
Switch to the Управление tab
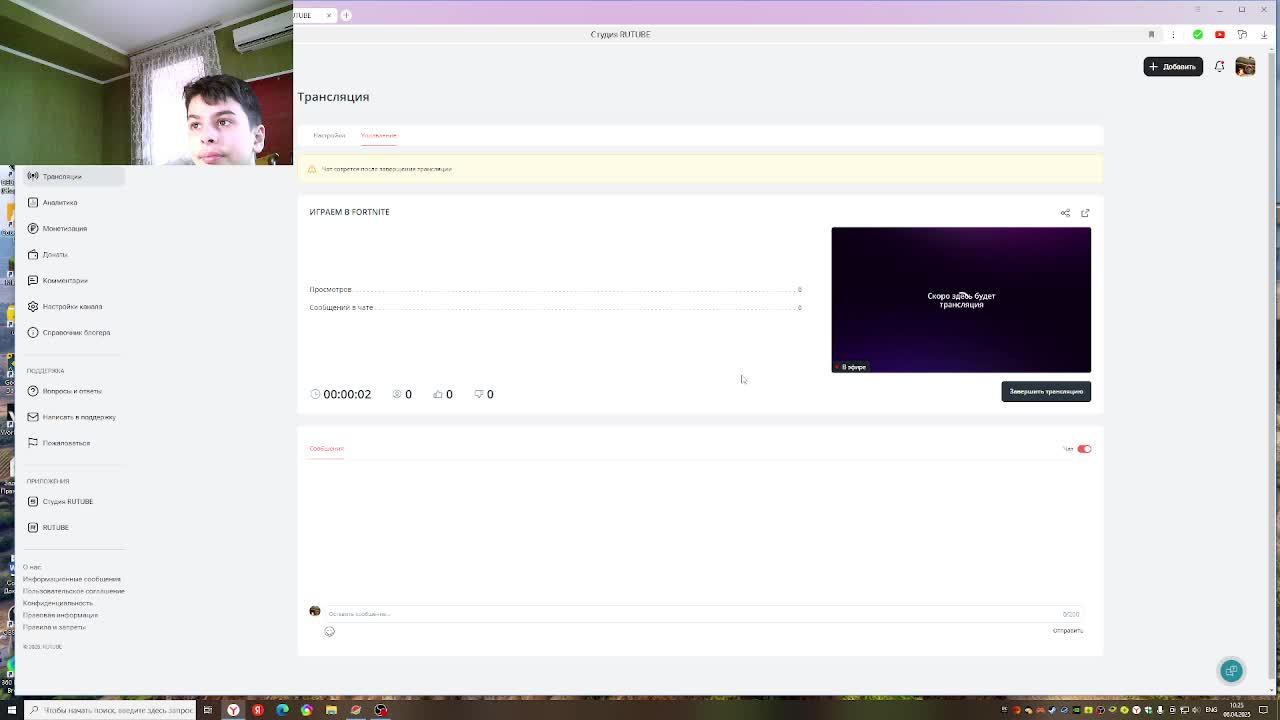click(x=379, y=135)
